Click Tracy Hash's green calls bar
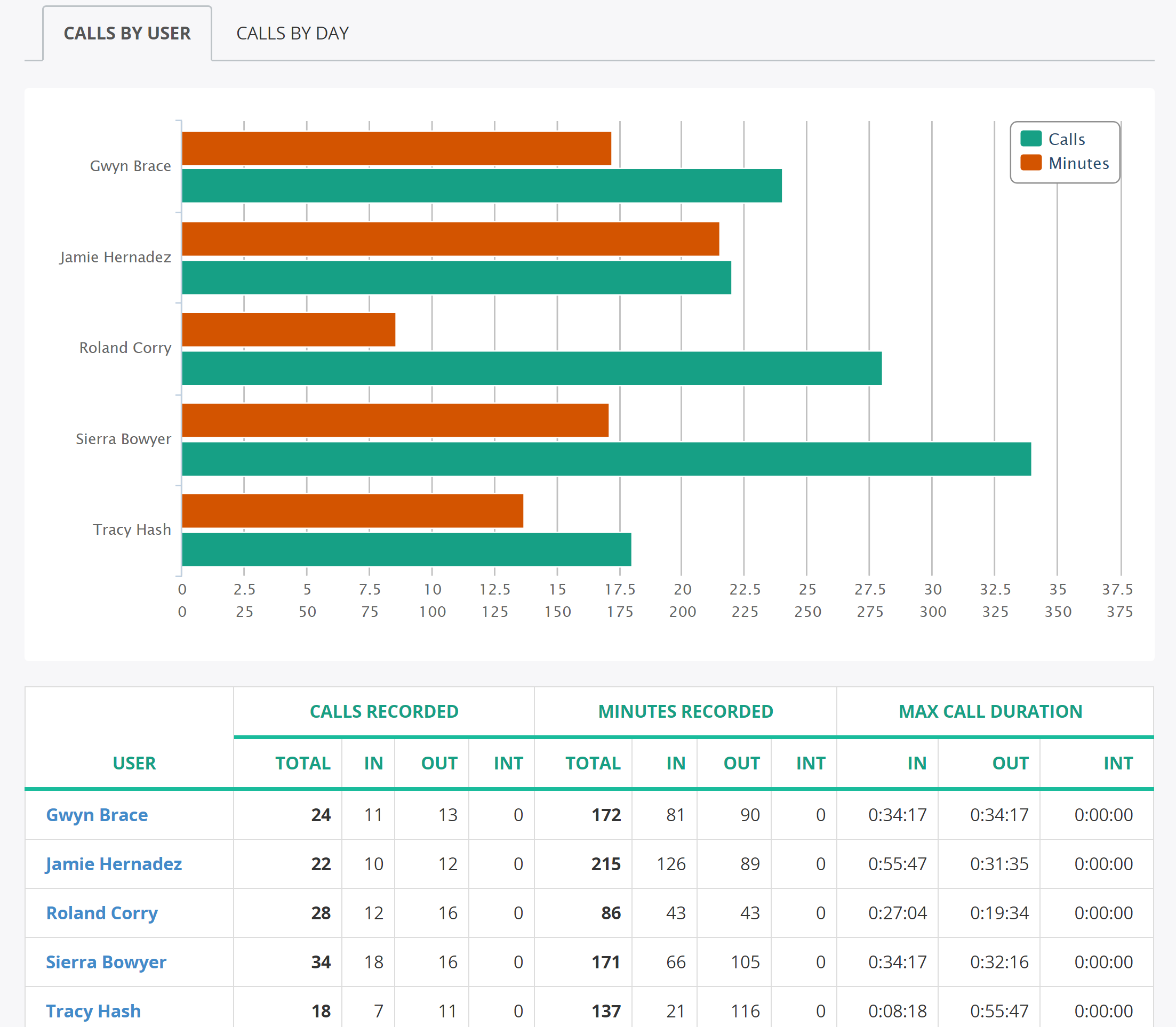Screen dimensions: 1176x1027 point(407,550)
